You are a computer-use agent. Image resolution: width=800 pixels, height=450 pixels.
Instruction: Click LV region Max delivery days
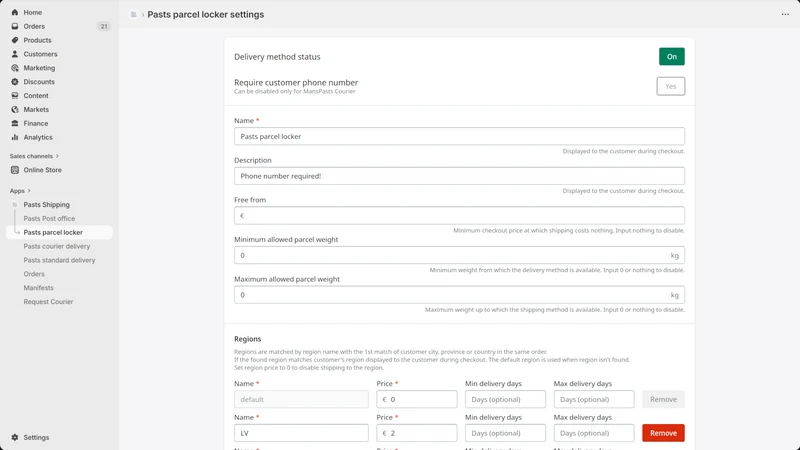(x=594, y=433)
